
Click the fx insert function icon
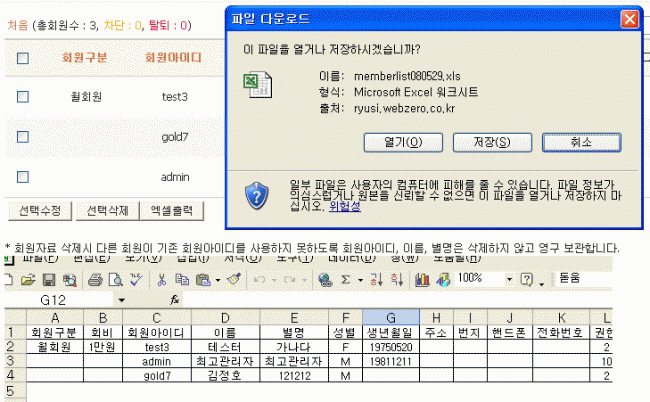click(x=175, y=300)
